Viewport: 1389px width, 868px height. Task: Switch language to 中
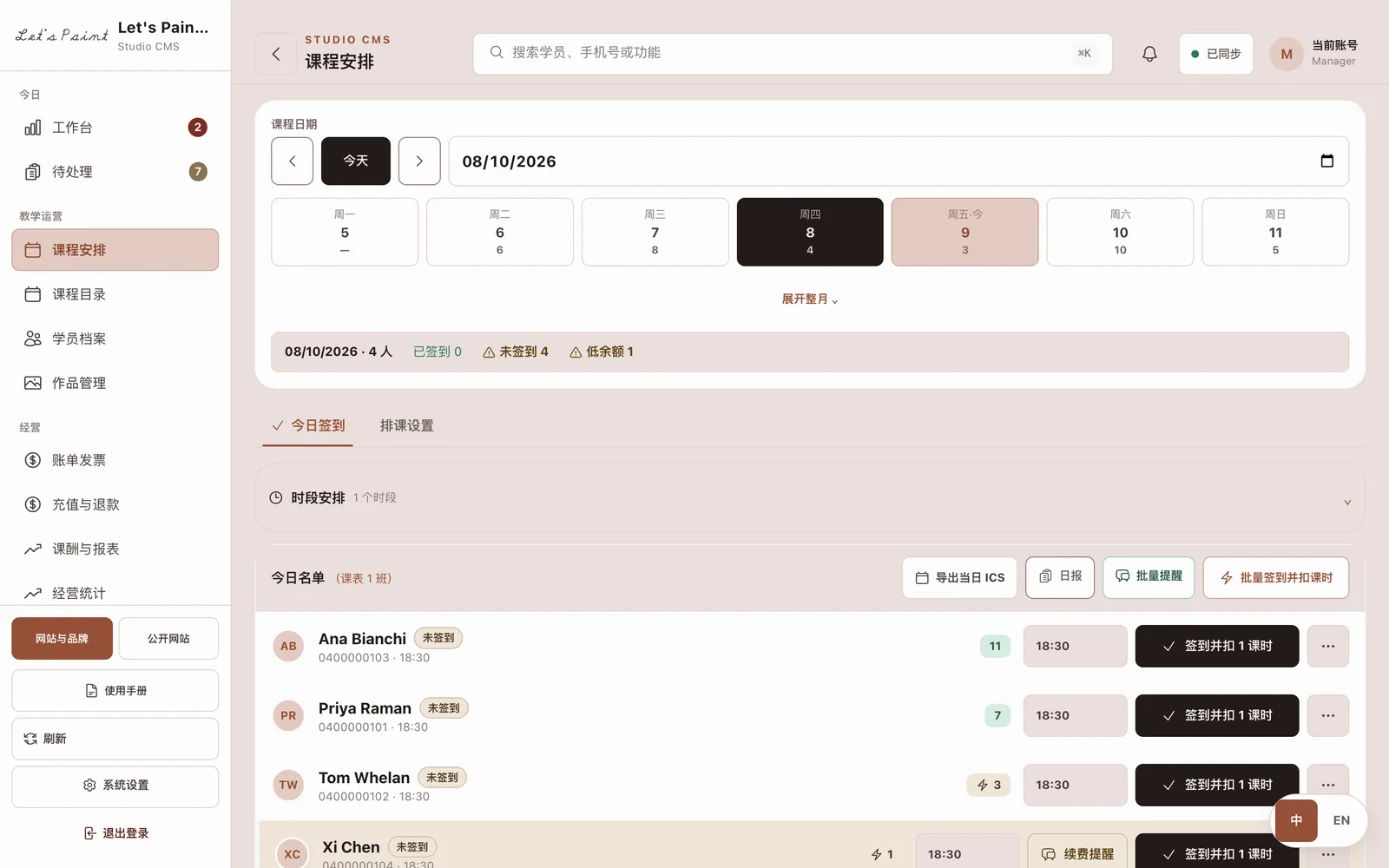[1296, 820]
